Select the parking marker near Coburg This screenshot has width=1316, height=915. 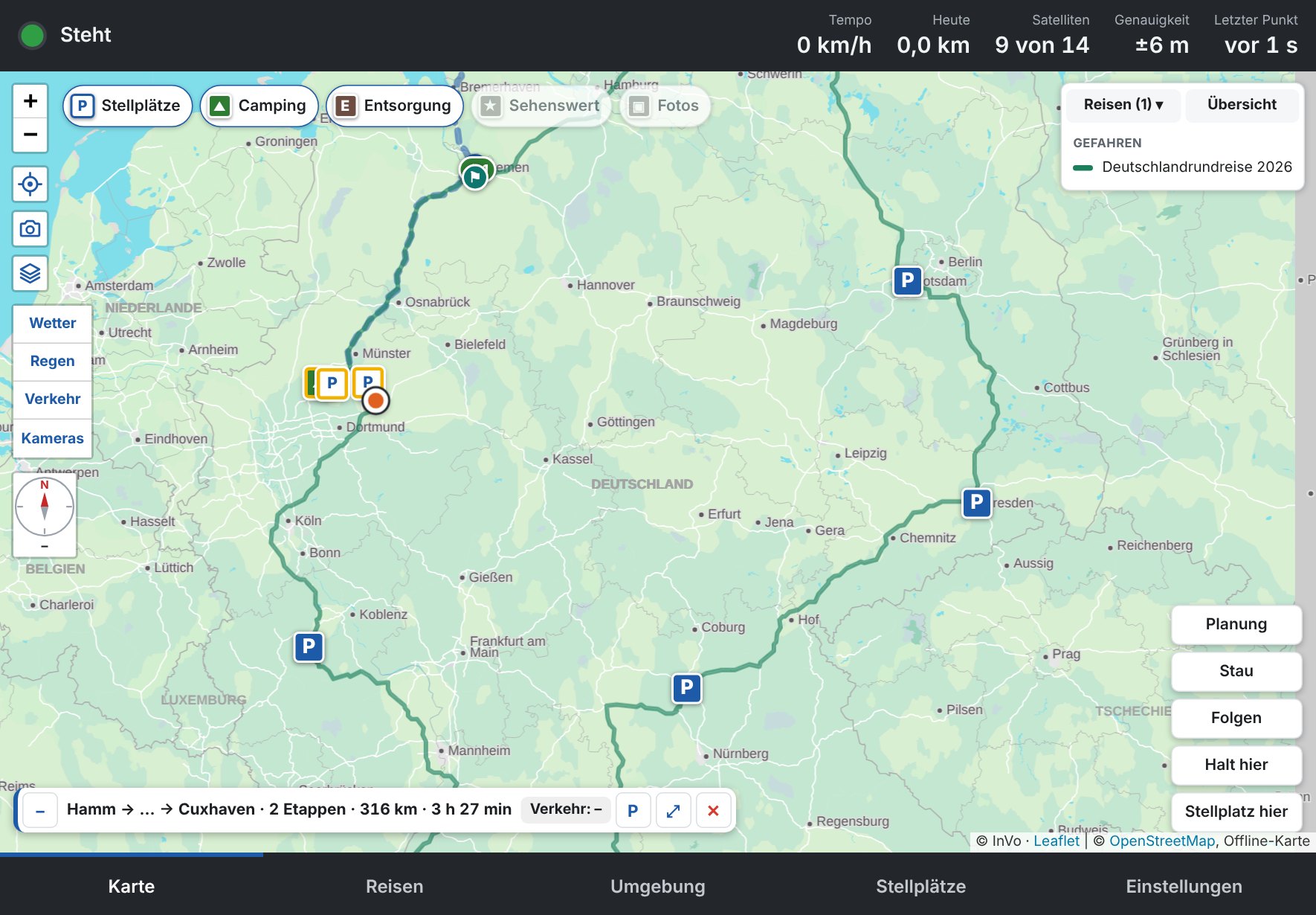click(687, 688)
